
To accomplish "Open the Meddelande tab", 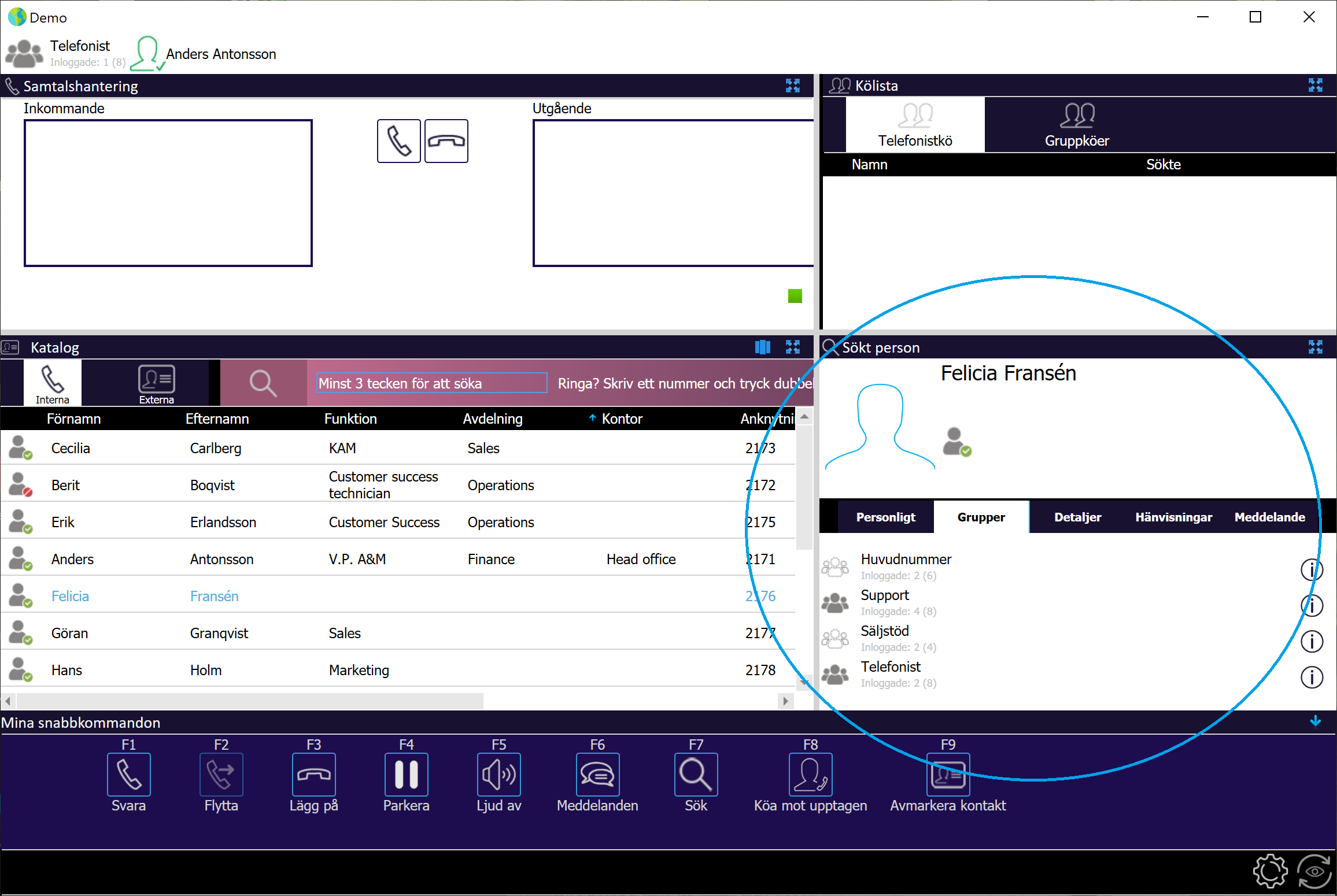I will coord(1269,517).
